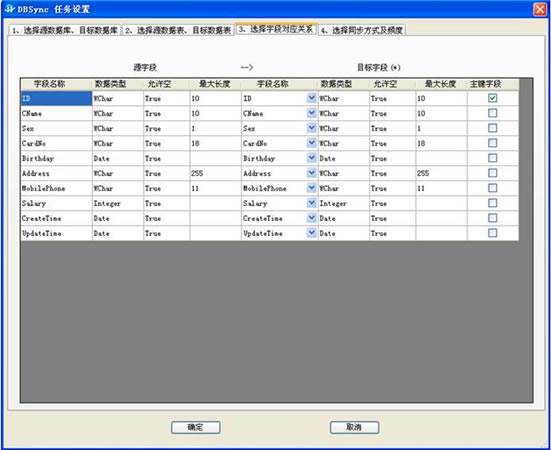Tick primary key checkbox for UpdateTime row

(x=493, y=233)
